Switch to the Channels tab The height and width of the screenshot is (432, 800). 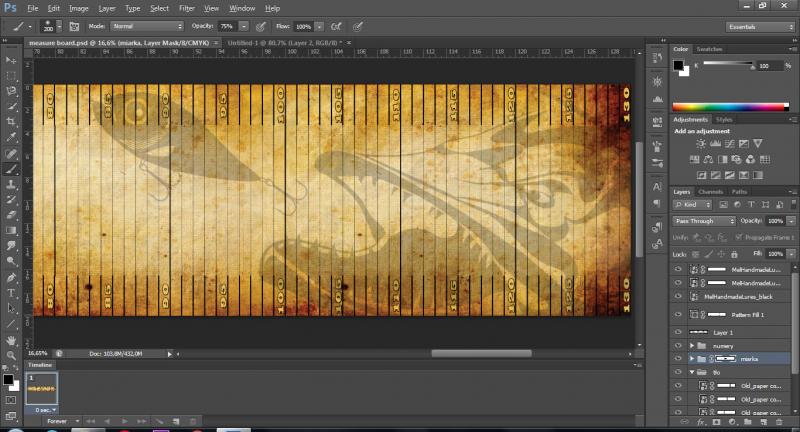point(710,191)
